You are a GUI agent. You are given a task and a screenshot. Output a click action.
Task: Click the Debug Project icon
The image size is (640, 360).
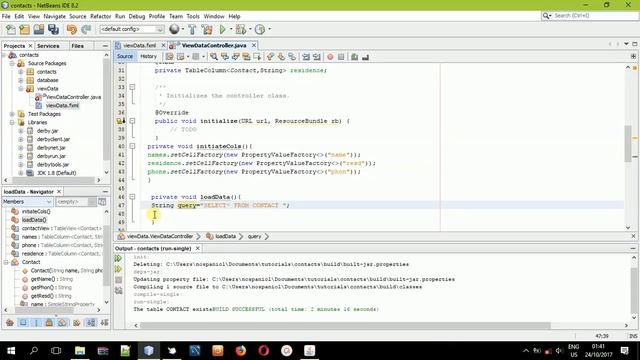coord(240,29)
